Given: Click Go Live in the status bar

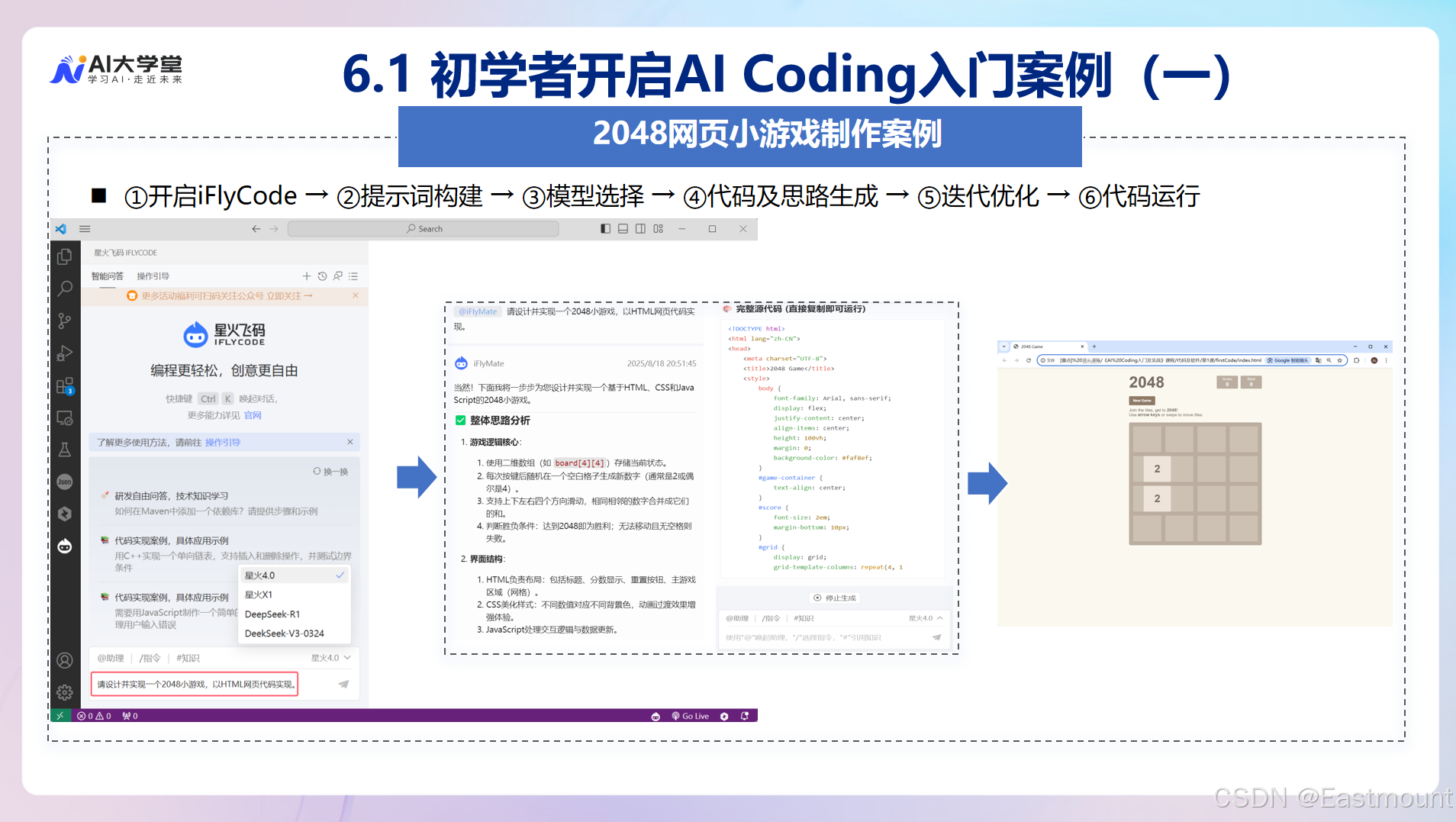Looking at the screenshot, I should pyautogui.click(x=691, y=716).
